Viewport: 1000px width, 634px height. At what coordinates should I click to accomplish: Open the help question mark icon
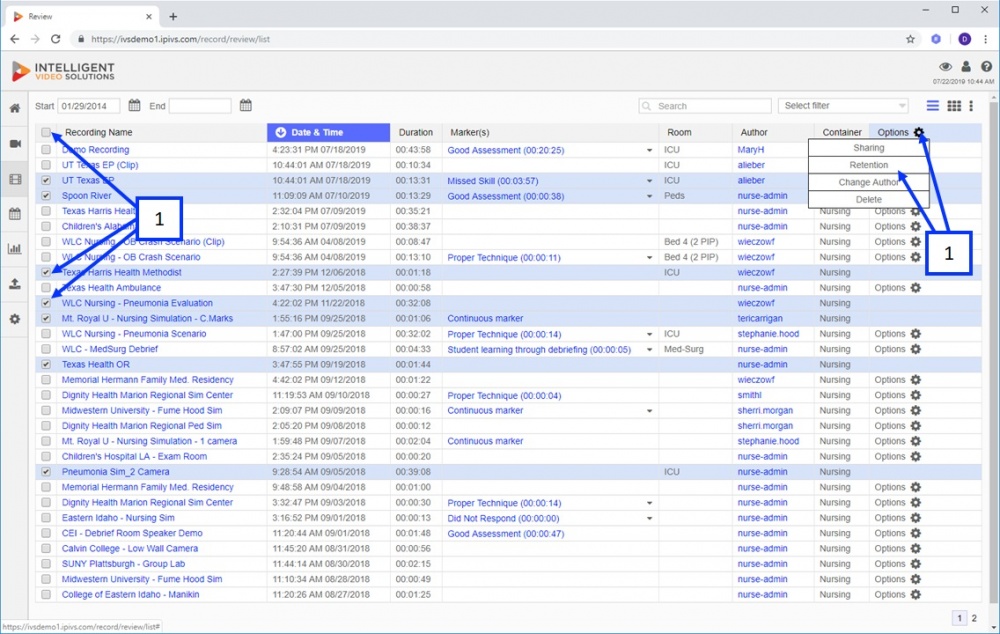987,66
